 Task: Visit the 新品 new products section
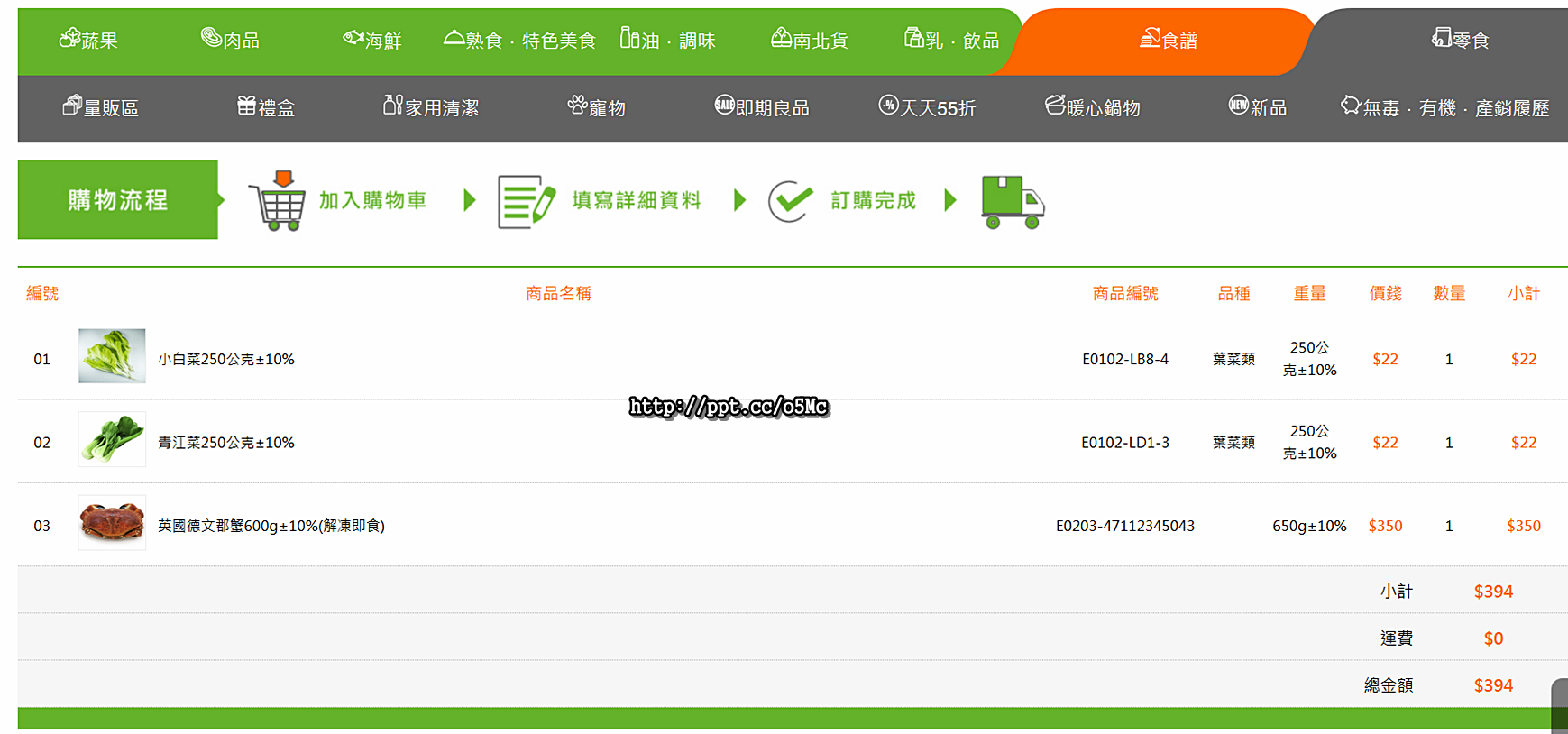tap(1257, 107)
